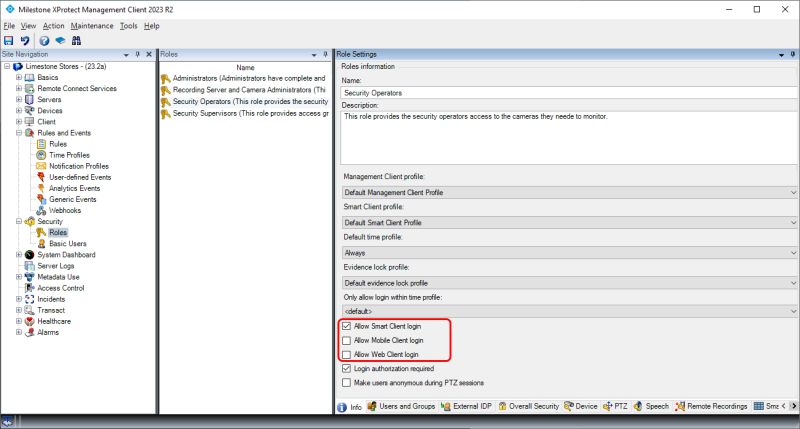Select the Recording Server and Camera Administrators role

click(245, 90)
